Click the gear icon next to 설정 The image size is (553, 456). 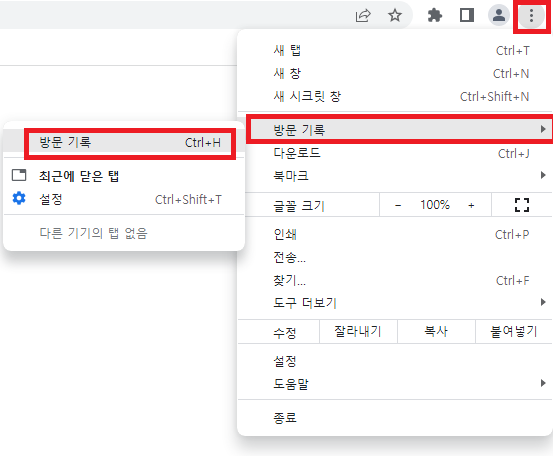(x=19, y=198)
